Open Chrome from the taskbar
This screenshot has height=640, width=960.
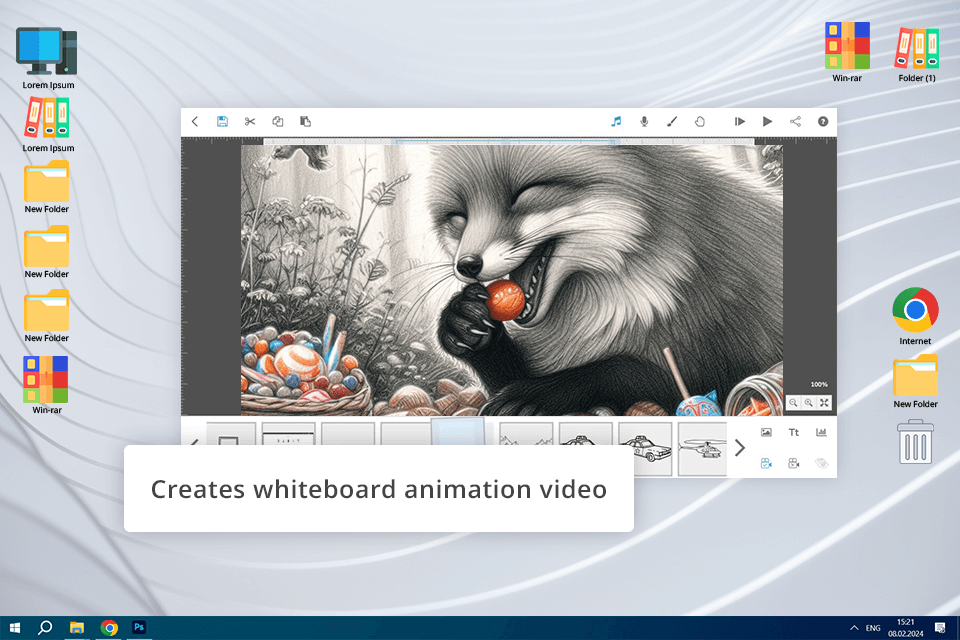(109, 628)
